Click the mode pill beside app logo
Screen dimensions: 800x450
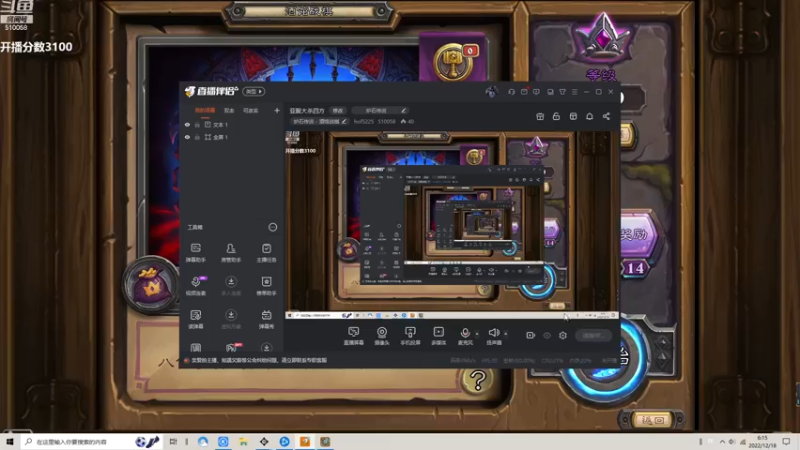coord(254,91)
